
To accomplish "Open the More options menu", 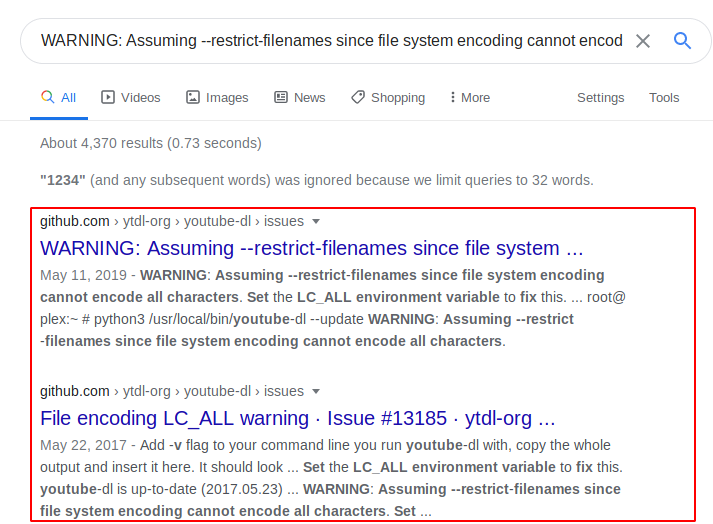I will 470,97.
